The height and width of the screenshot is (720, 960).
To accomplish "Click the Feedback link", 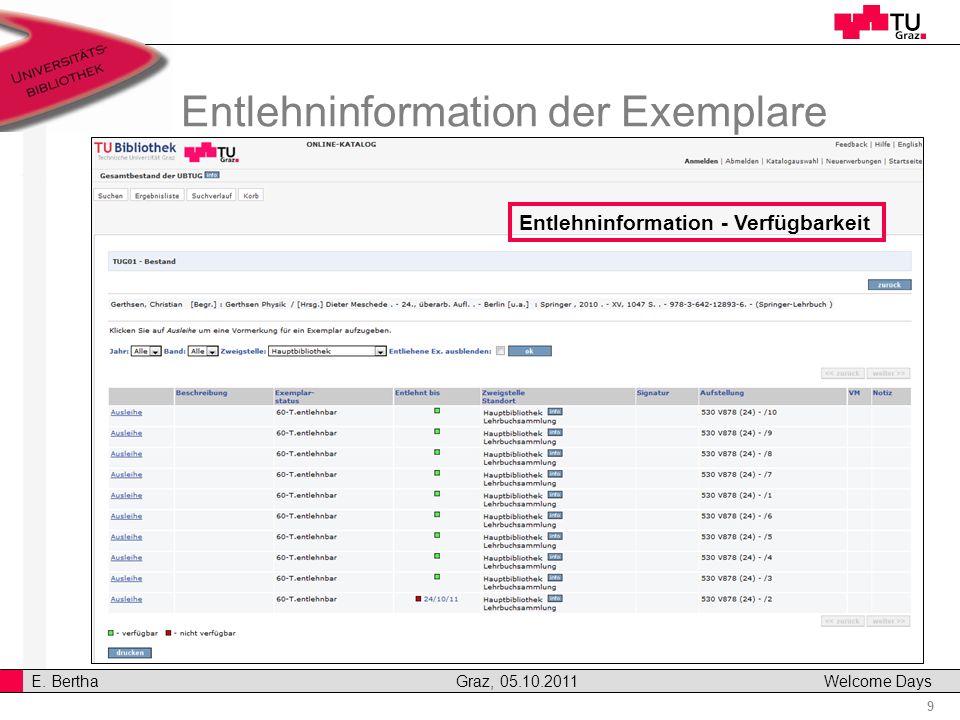I will point(851,144).
